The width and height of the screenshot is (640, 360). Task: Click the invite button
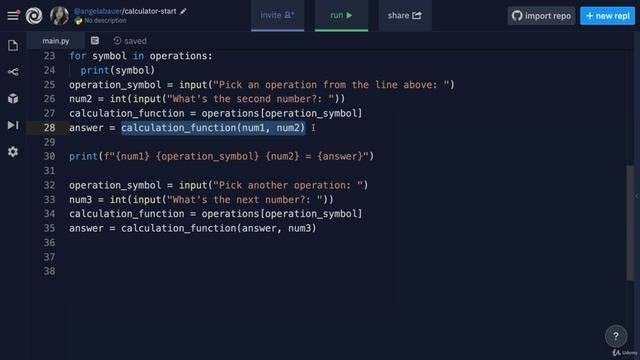(278, 16)
